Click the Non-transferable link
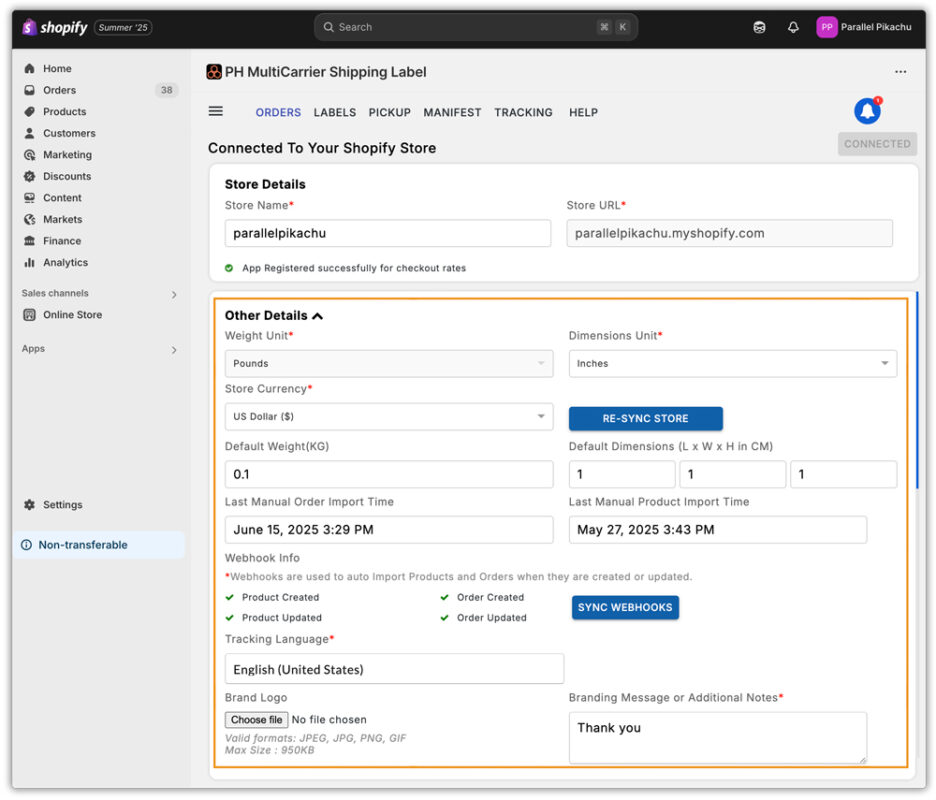 [83, 545]
